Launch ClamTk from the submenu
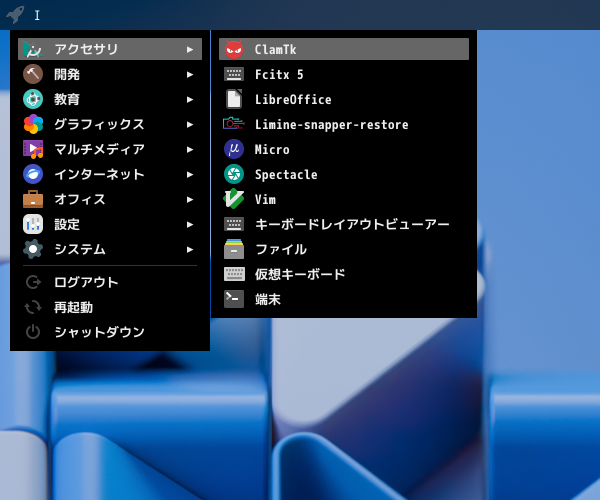This screenshot has height=500, width=600. [x=344, y=49]
